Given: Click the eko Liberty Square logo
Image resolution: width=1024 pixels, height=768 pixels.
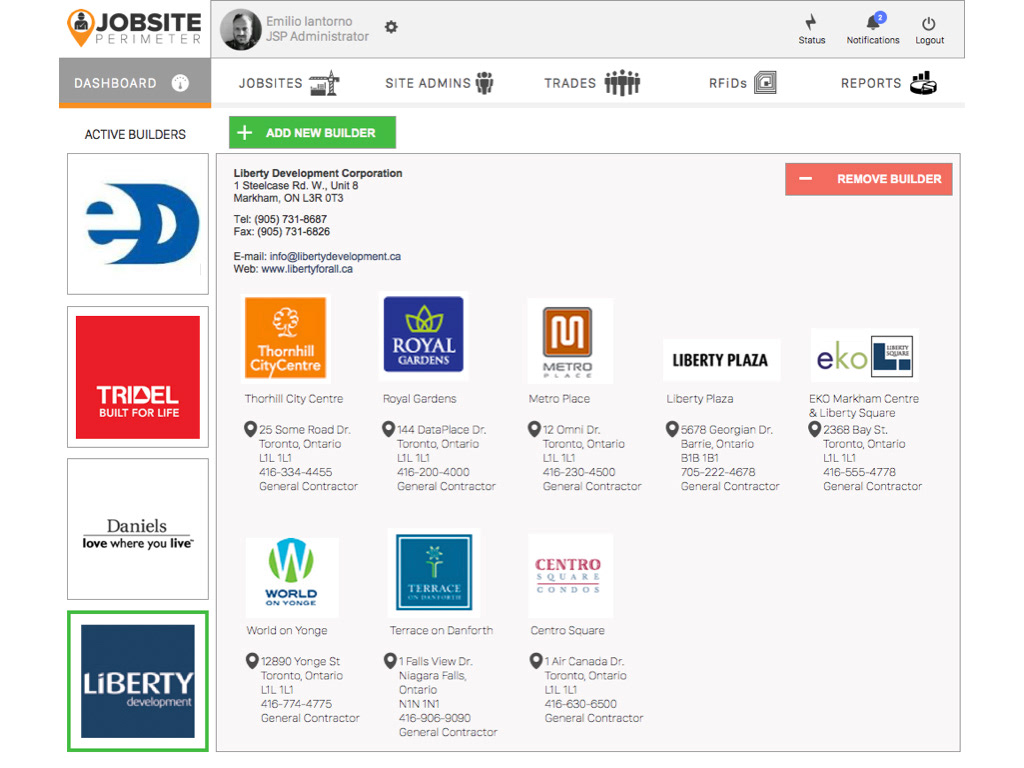Looking at the screenshot, I should point(864,356).
